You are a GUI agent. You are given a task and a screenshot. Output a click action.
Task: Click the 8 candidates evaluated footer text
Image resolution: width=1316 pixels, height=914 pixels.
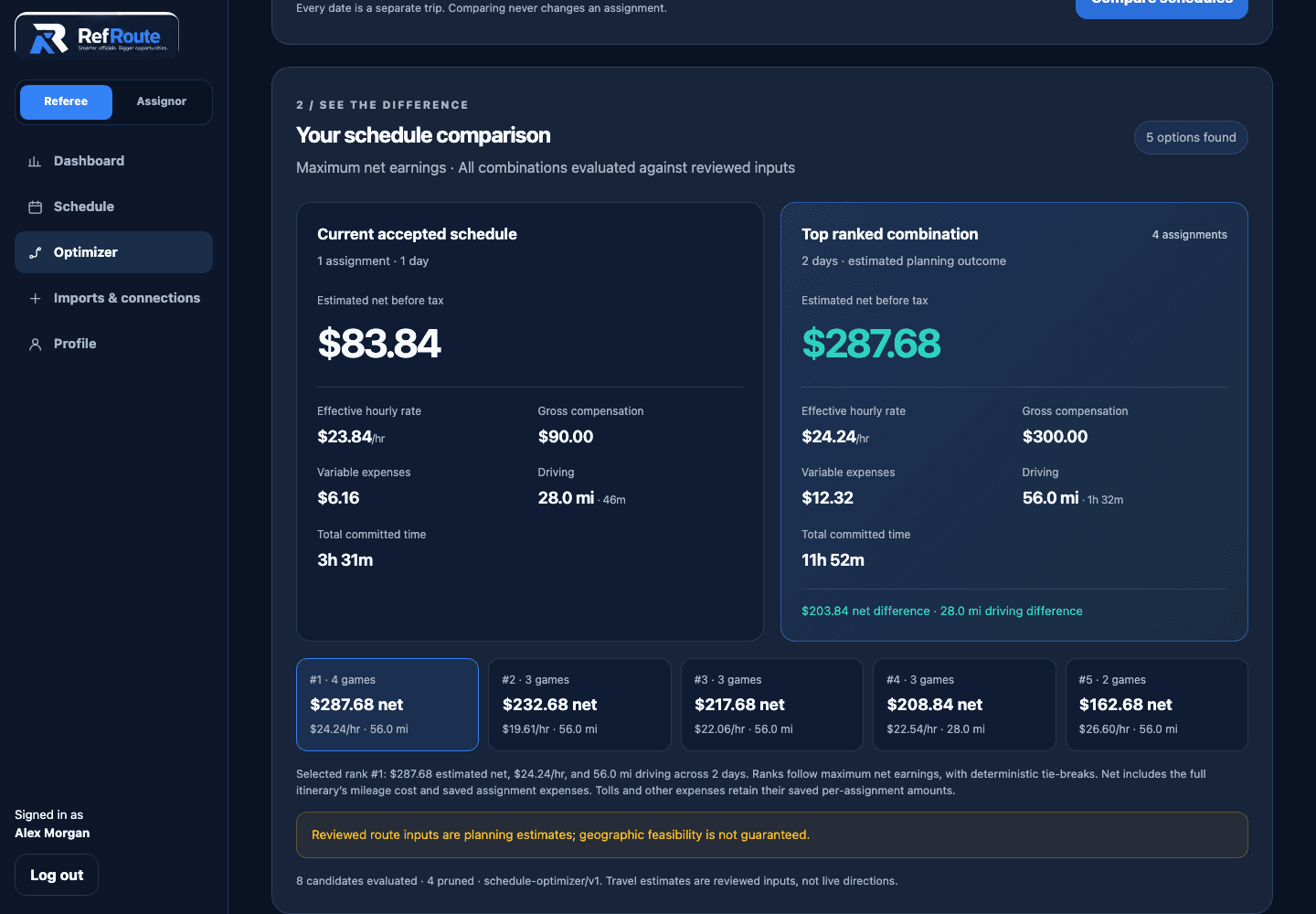point(597,881)
